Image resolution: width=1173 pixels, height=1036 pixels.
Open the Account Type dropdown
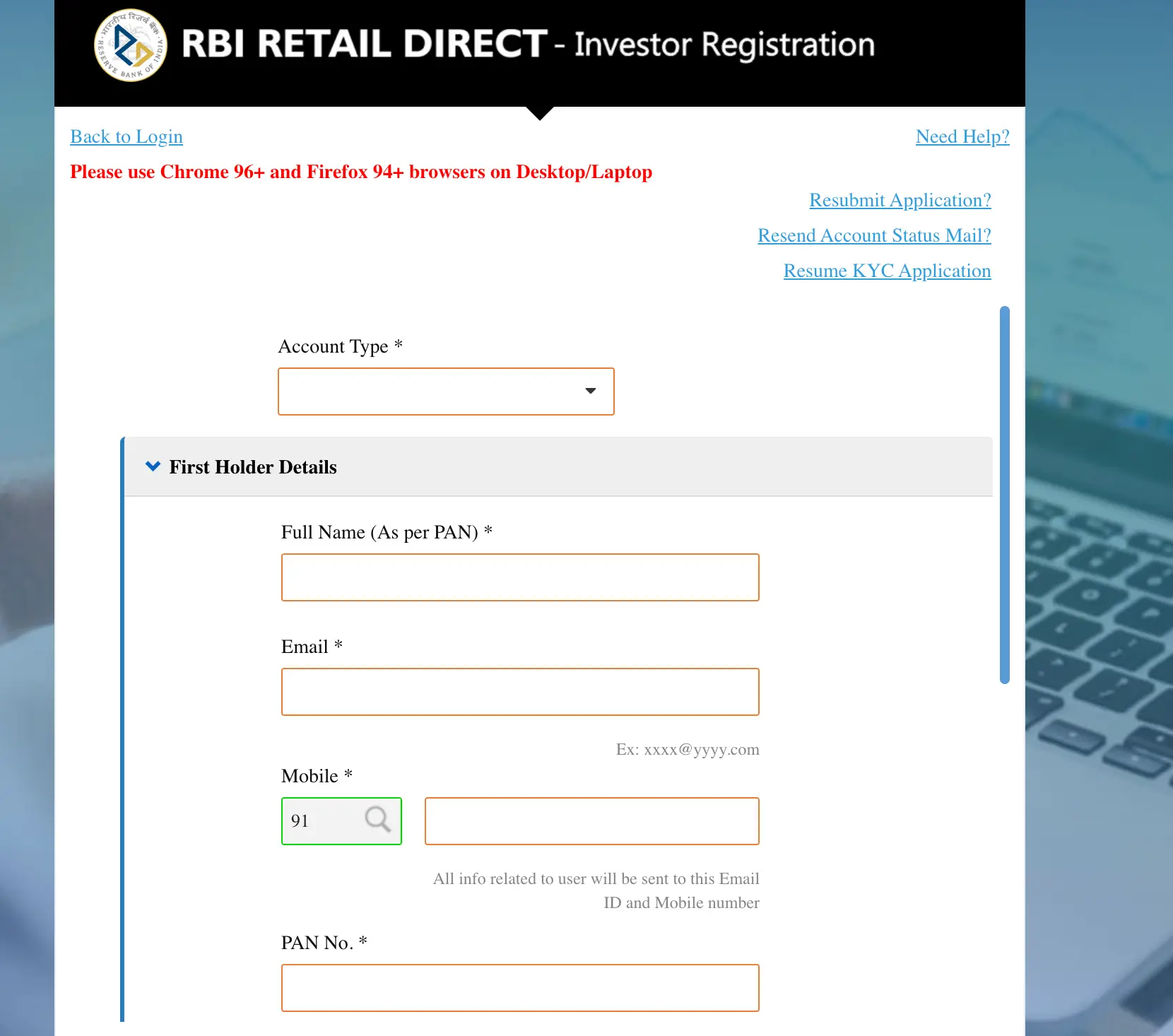[x=446, y=392]
